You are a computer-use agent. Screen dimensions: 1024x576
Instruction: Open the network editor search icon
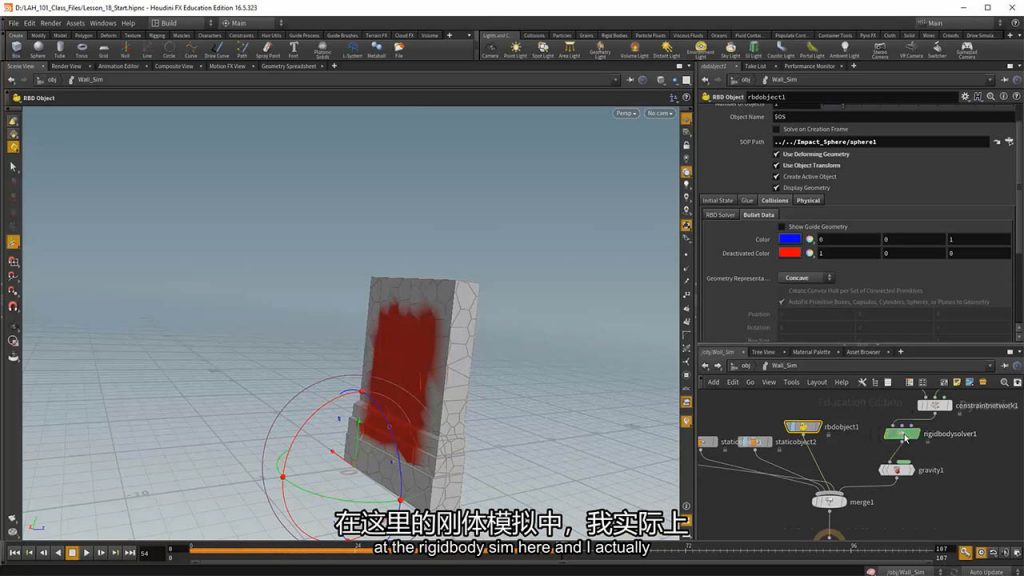[1004, 382]
